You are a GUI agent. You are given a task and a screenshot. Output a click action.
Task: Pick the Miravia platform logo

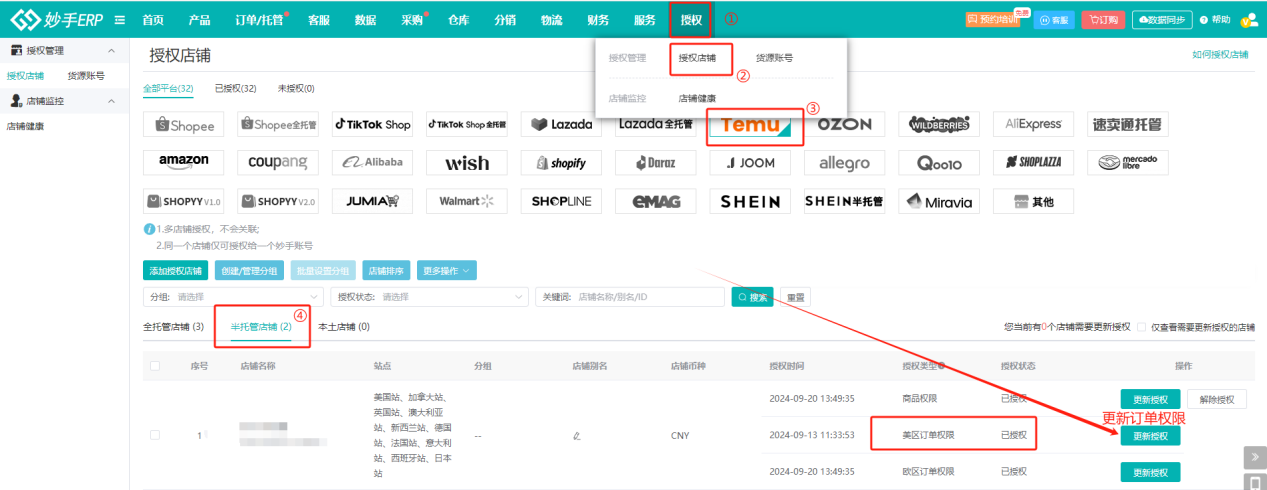point(940,201)
